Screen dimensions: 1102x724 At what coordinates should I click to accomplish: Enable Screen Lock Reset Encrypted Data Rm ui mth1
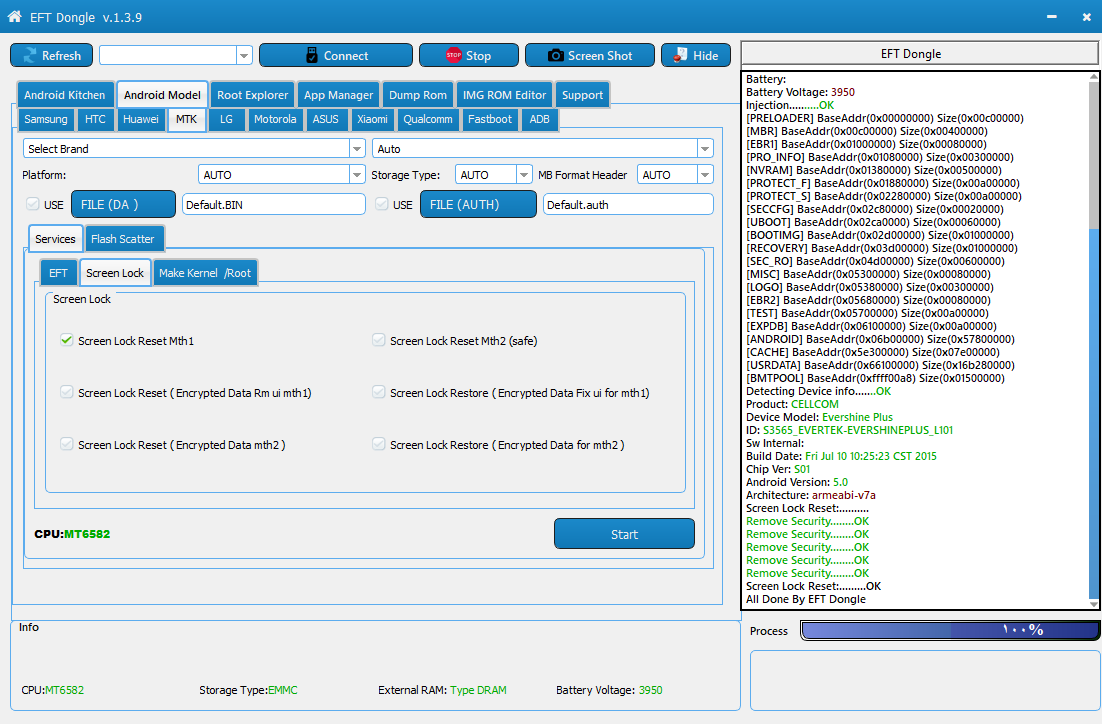(x=67, y=392)
